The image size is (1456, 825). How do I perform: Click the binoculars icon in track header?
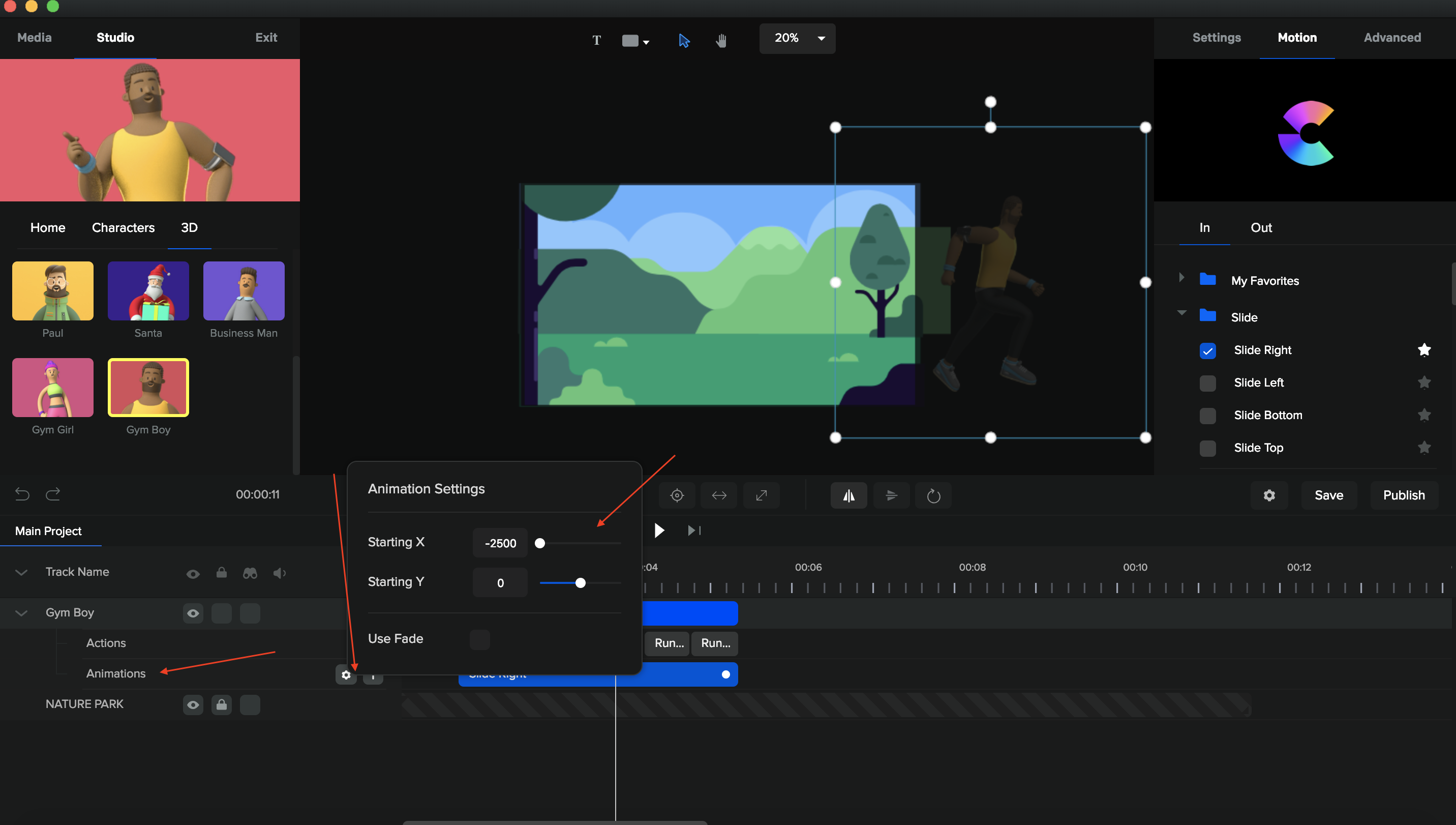pos(250,573)
